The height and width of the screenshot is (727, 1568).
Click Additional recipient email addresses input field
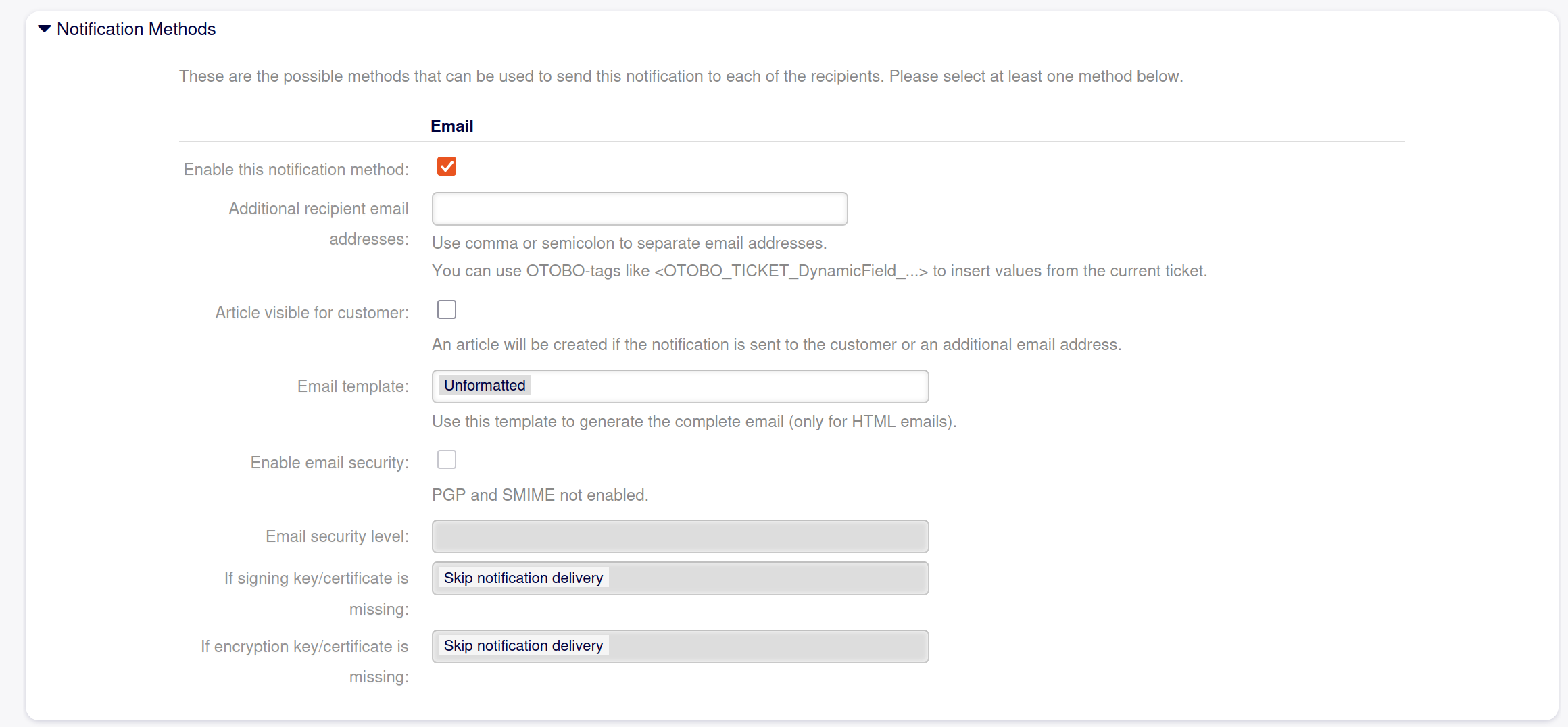639,209
